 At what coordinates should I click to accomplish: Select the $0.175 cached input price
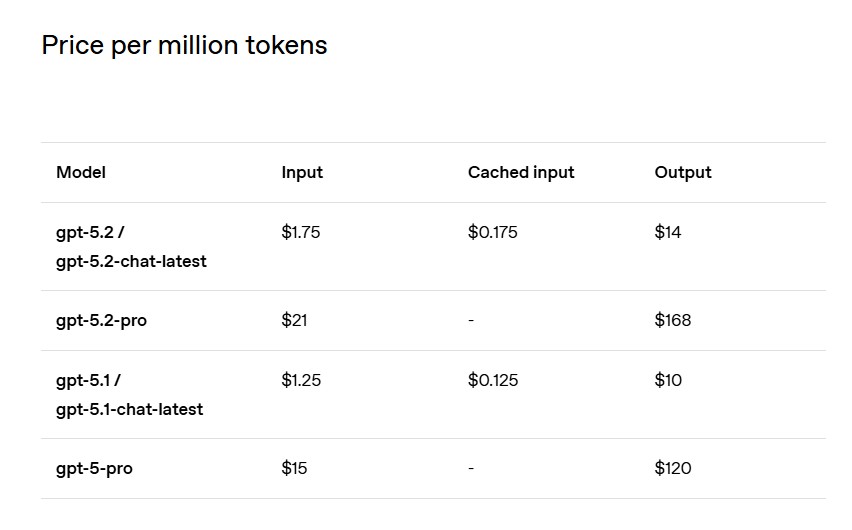click(x=493, y=232)
